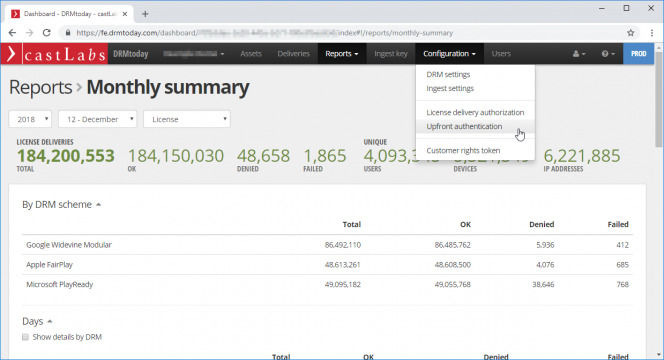Collapse the Days section
Viewport: 664px width, 360px height.
click(x=37, y=321)
